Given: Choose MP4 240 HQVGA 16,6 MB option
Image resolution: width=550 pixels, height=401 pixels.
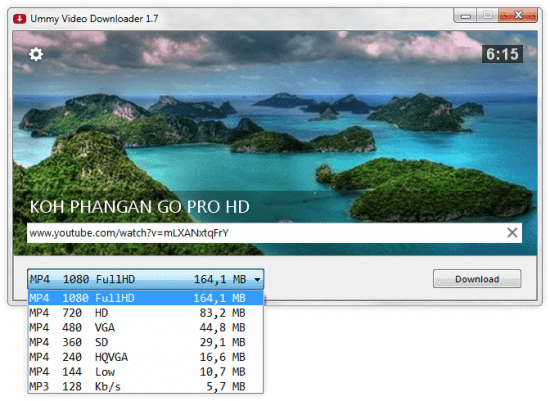Looking at the screenshot, I should click(146, 357).
